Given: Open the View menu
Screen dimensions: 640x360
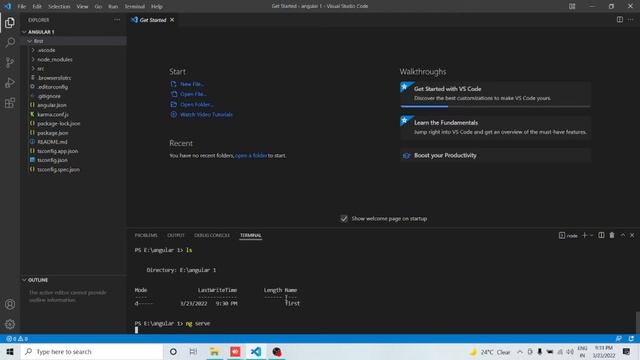Looking at the screenshot, I should 82,7.
